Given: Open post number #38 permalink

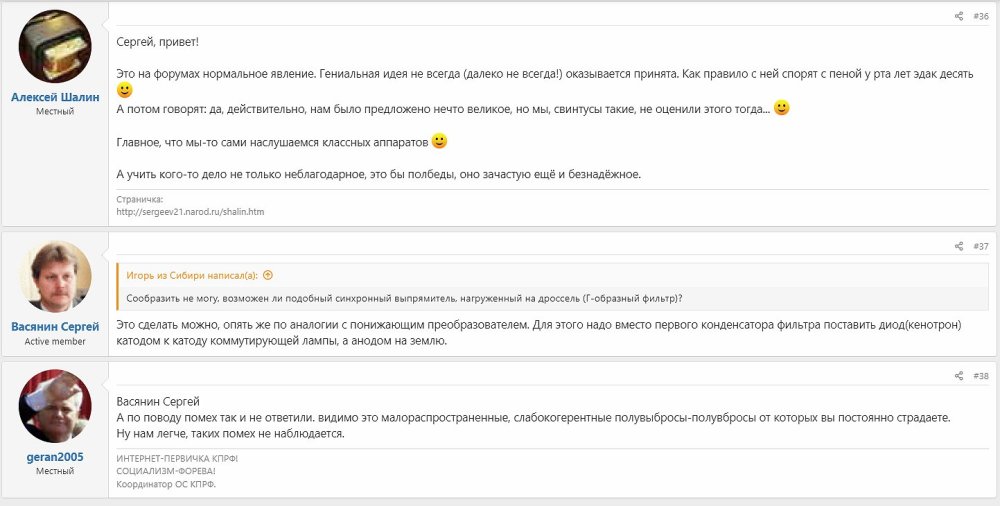Looking at the screenshot, I should coord(980,376).
